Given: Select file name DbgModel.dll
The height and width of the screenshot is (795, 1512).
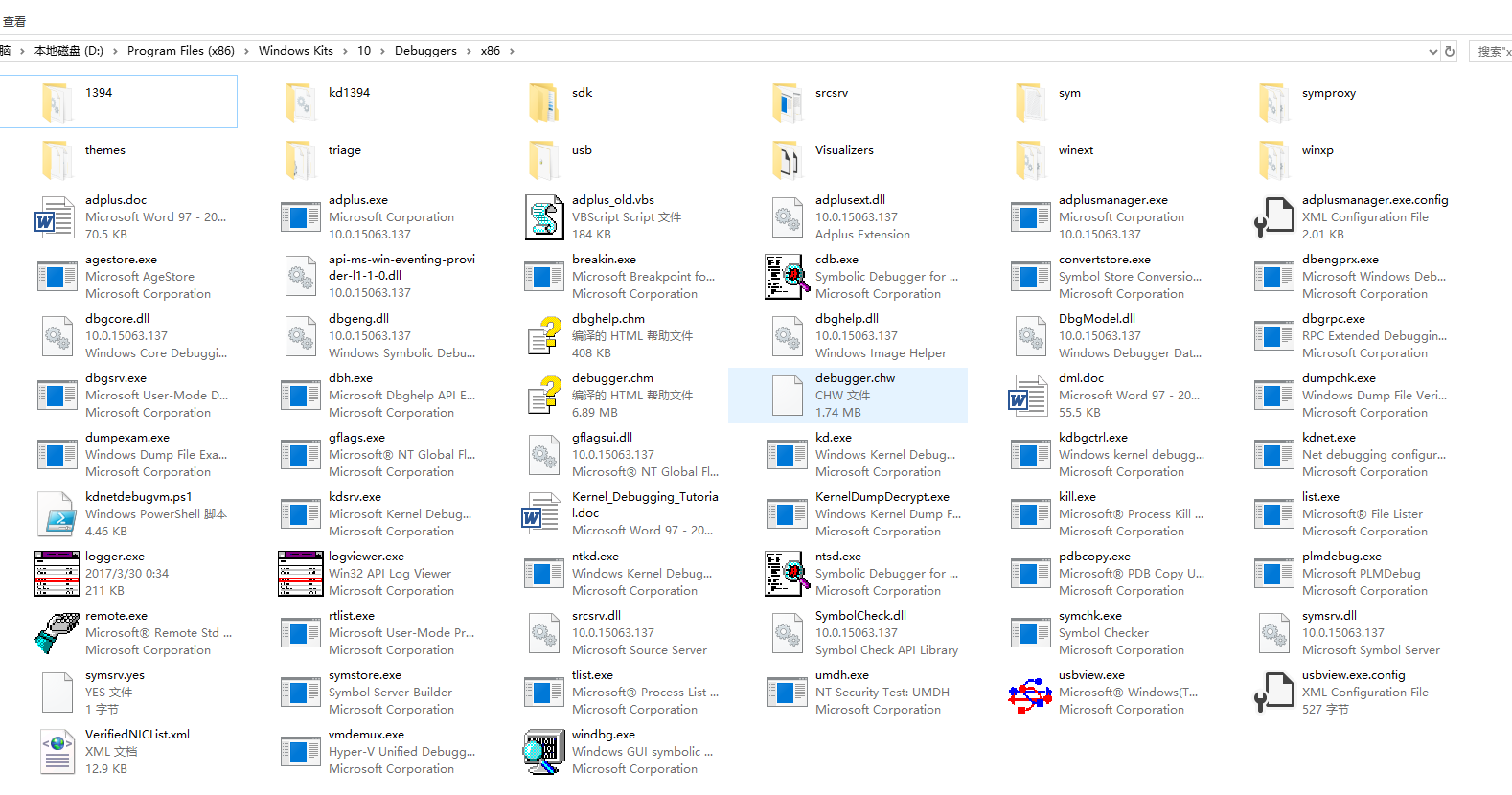Looking at the screenshot, I should [x=1097, y=319].
